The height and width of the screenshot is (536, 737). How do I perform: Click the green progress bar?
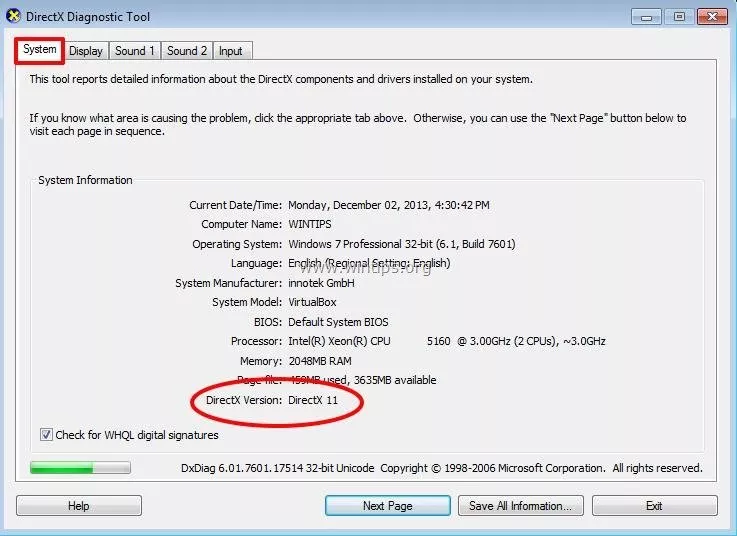pos(80,467)
